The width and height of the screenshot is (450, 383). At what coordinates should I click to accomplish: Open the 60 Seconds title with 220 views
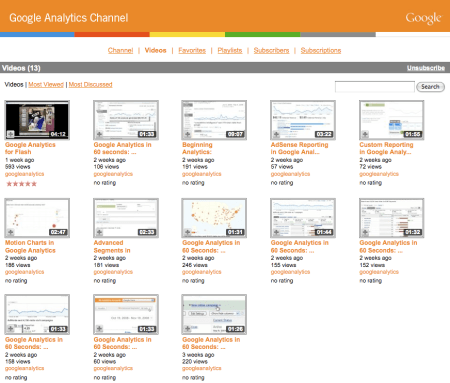click(211, 343)
